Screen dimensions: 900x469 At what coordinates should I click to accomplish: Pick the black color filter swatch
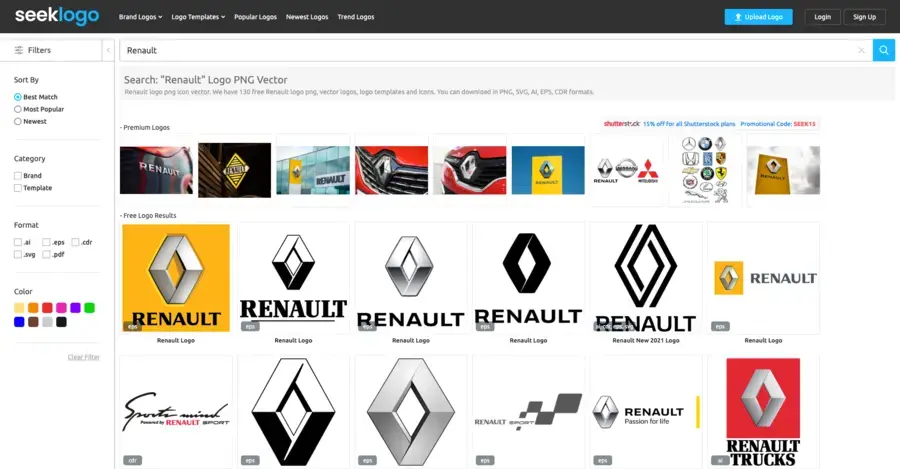[61, 322]
